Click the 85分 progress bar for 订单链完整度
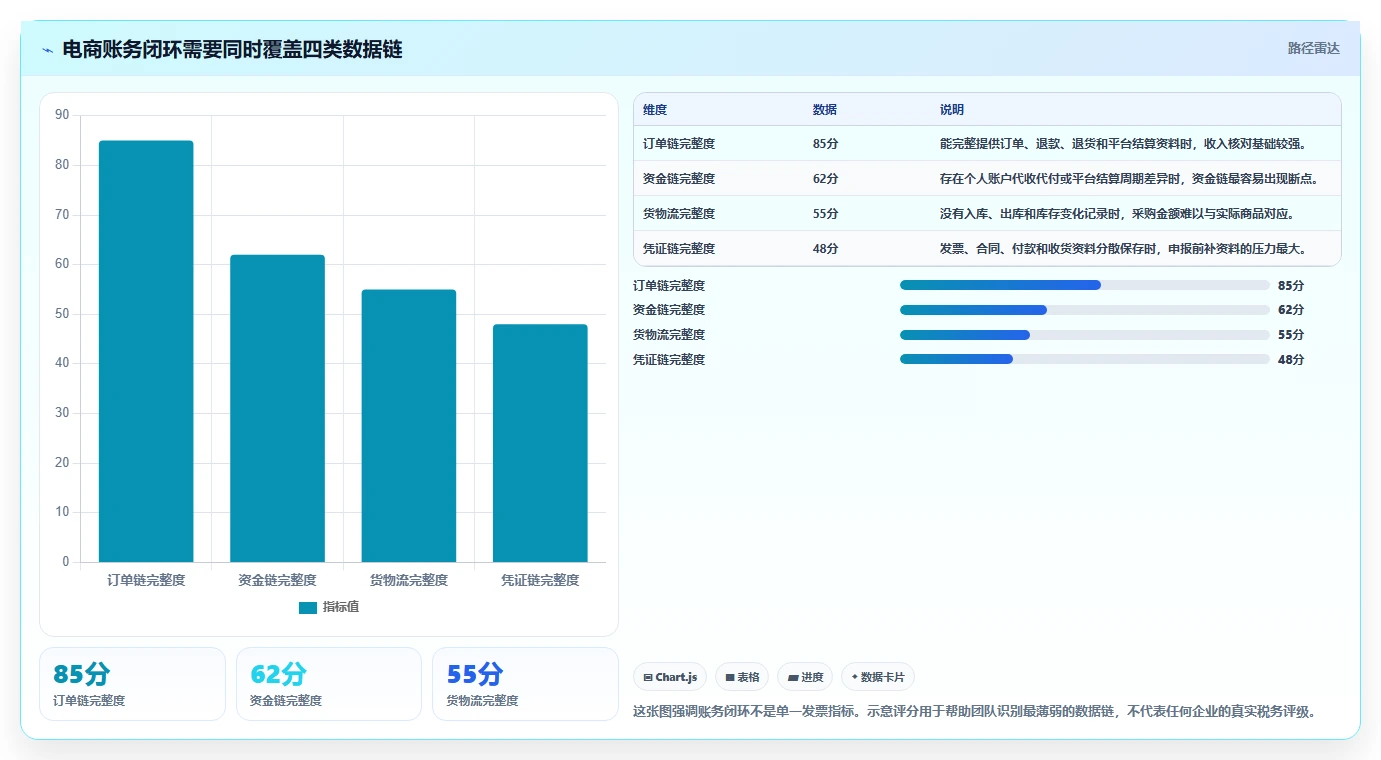Image resolution: width=1381 pixels, height=760 pixels. 1085,285
